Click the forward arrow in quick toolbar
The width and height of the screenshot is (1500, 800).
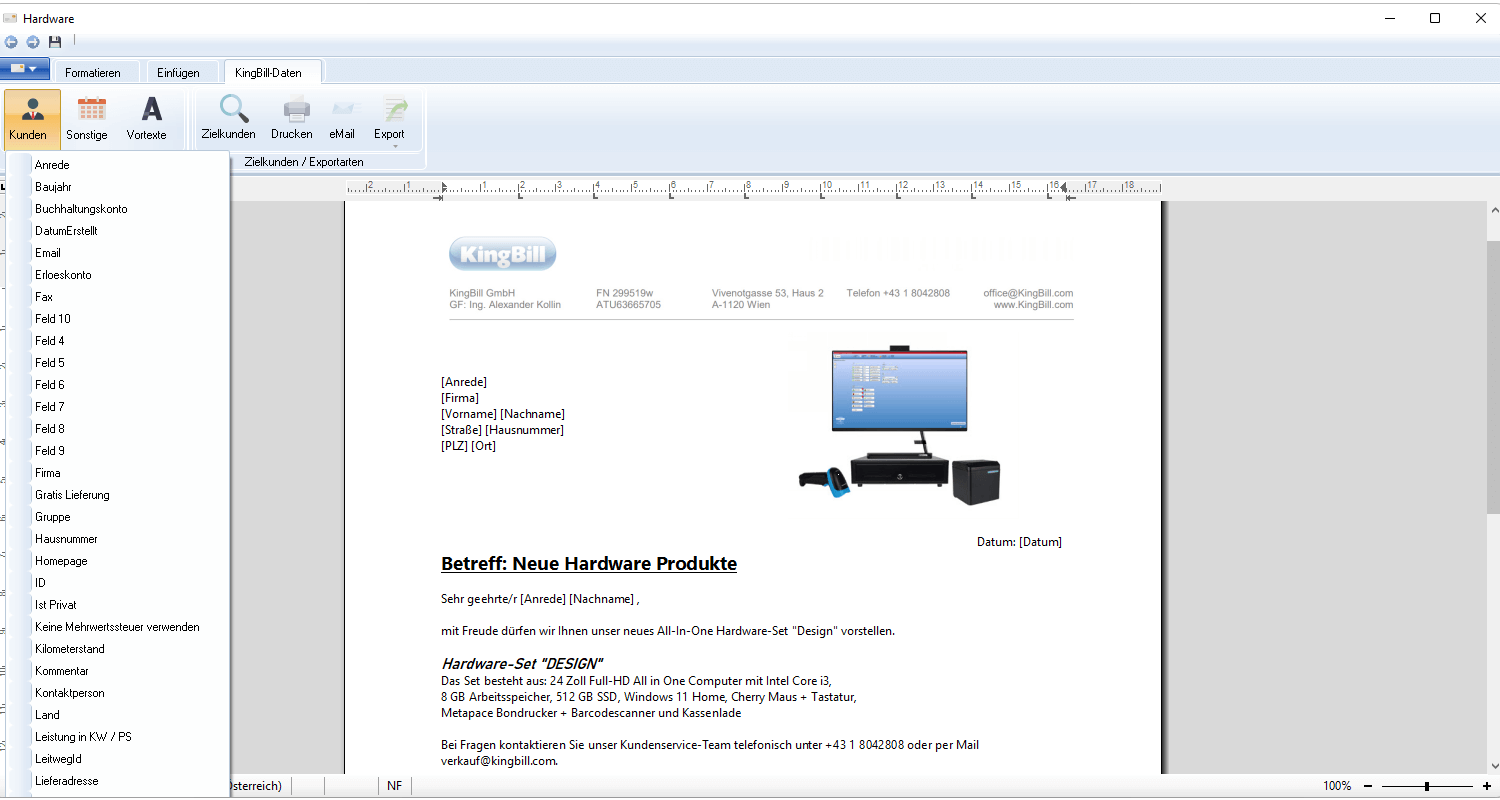coord(33,42)
